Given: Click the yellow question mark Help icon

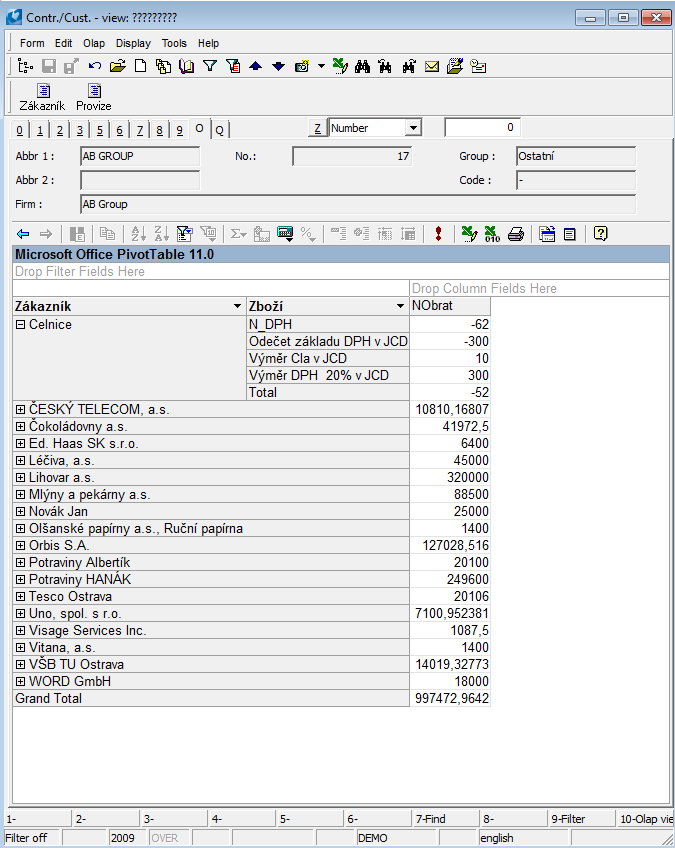Looking at the screenshot, I should (600, 234).
